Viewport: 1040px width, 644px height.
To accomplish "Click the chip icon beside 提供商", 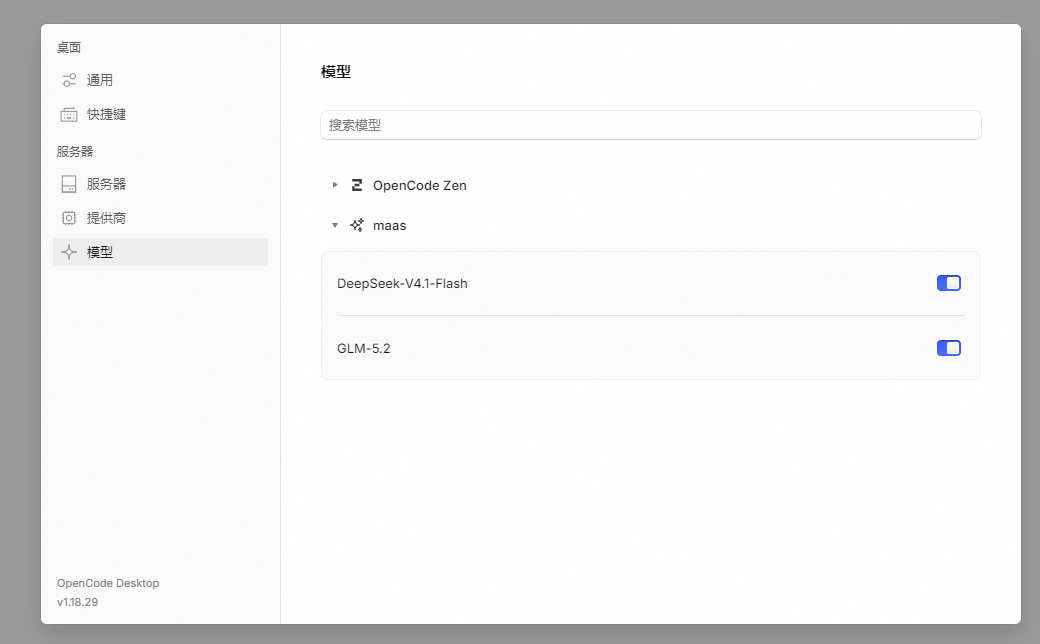I will tap(69, 218).
